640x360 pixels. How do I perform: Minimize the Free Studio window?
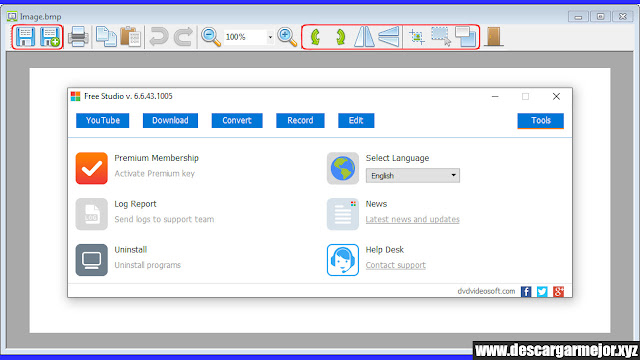495,97
